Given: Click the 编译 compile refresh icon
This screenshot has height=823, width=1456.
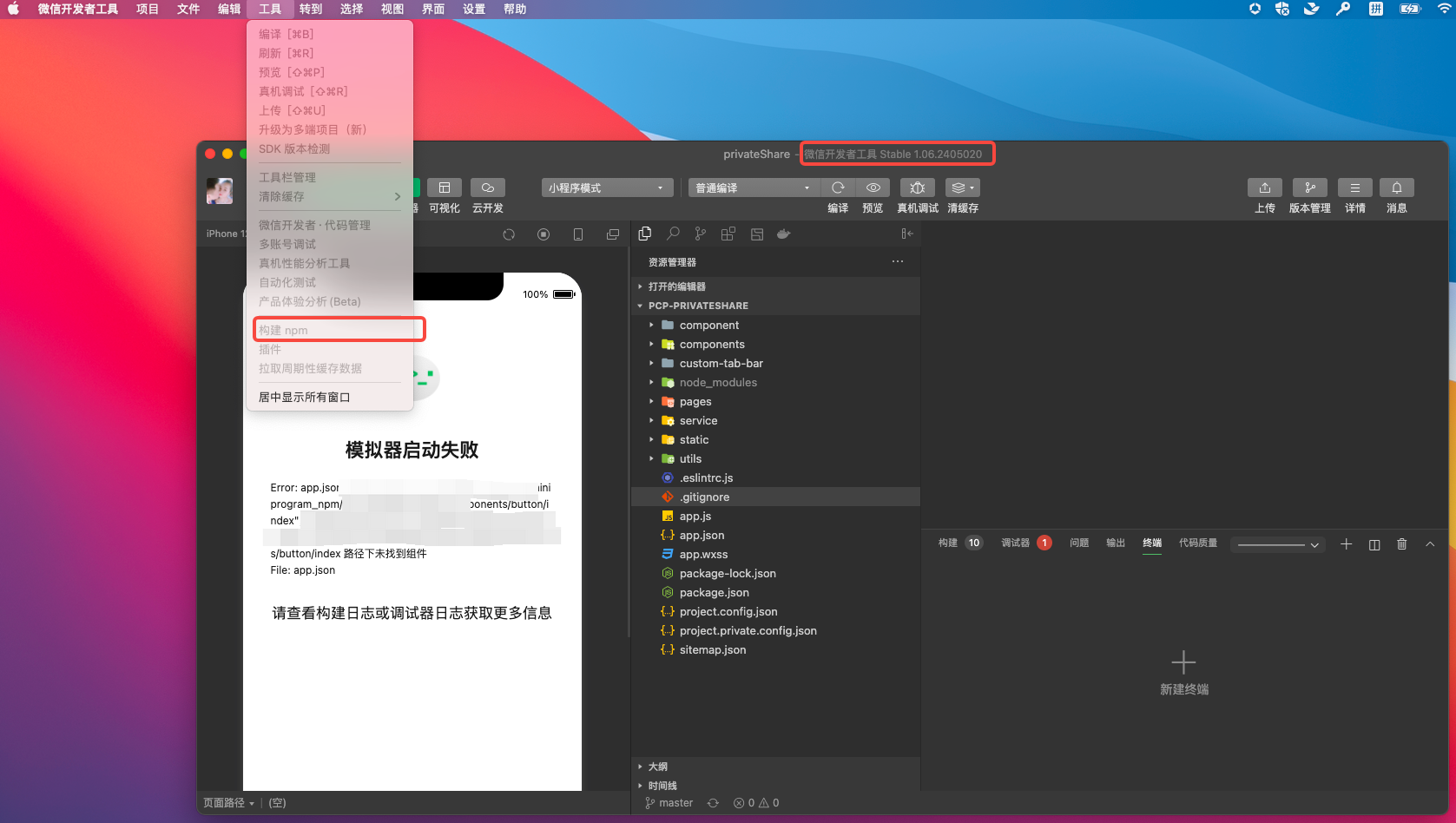Looking at the screenshot, I should 838,188.
